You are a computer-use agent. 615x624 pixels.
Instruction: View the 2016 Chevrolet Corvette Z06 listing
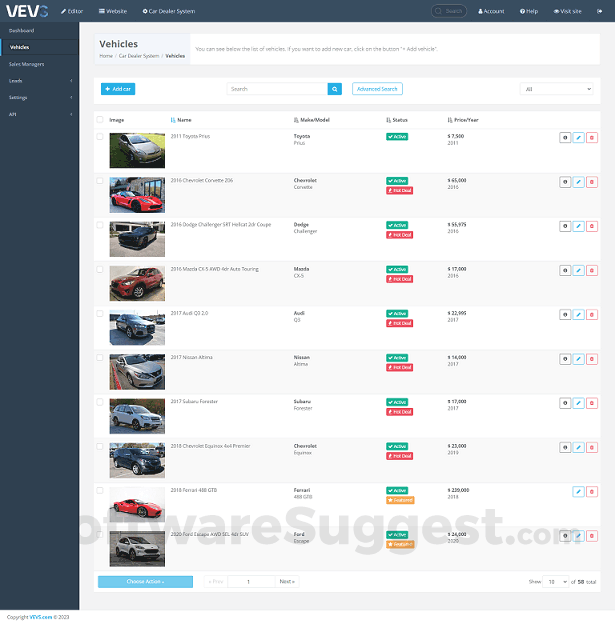coord(565,182)
